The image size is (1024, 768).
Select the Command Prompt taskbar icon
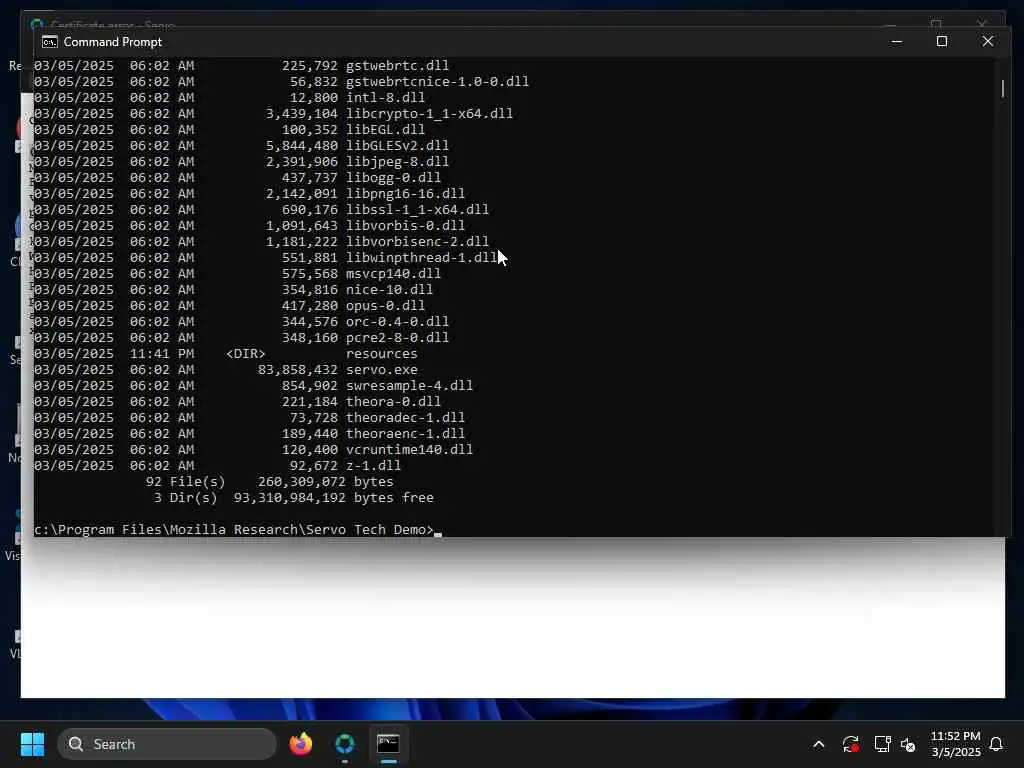pos(389,744)
